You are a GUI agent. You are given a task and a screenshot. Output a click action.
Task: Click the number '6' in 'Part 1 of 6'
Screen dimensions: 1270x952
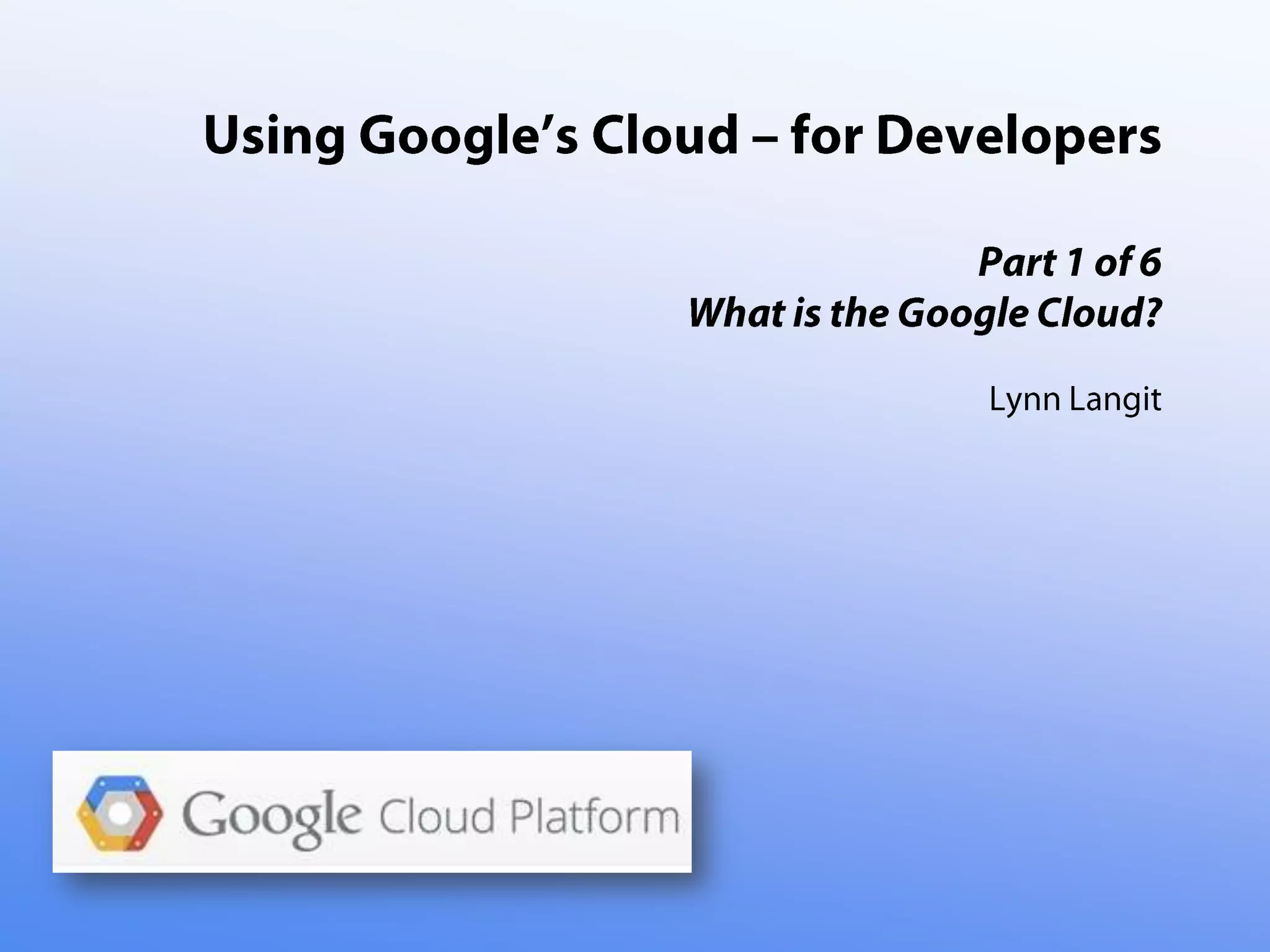[x=1150, y=262]
